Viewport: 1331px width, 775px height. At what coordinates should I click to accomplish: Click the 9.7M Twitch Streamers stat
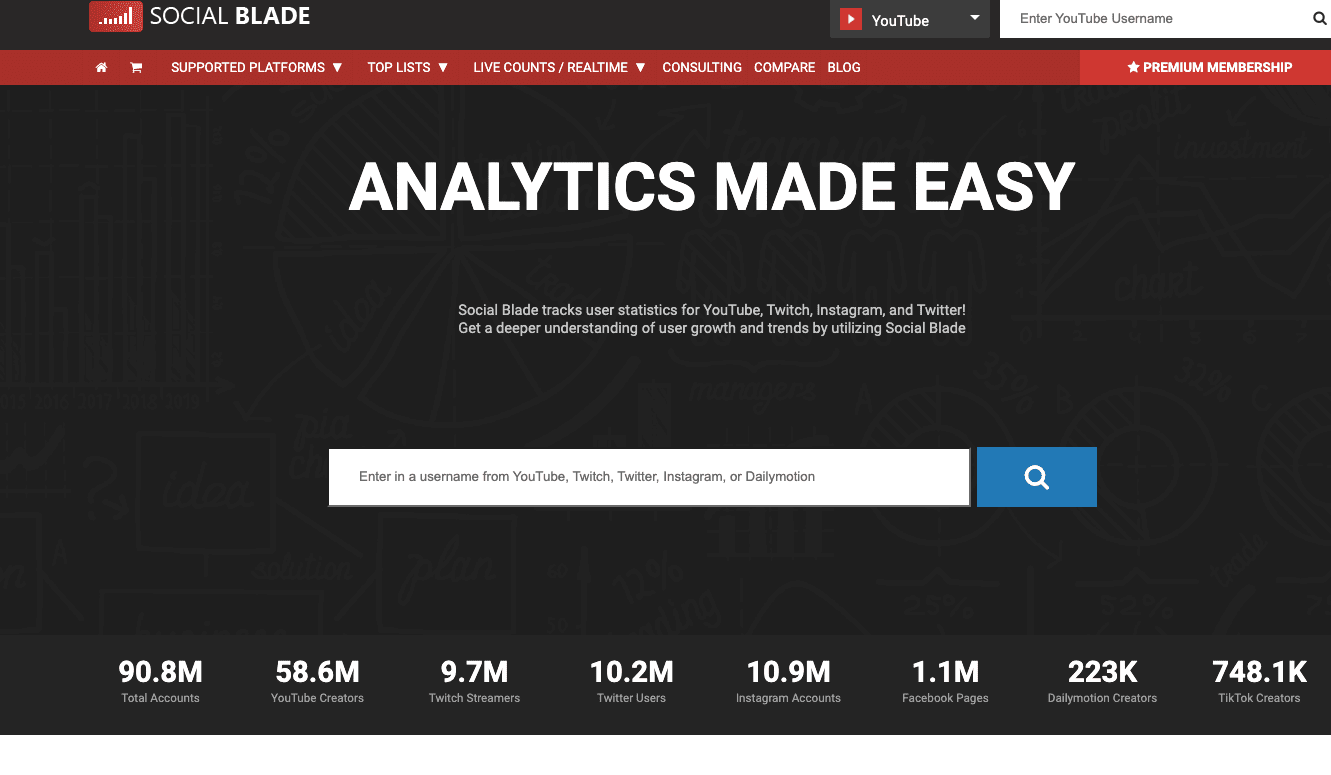point(474,682)
